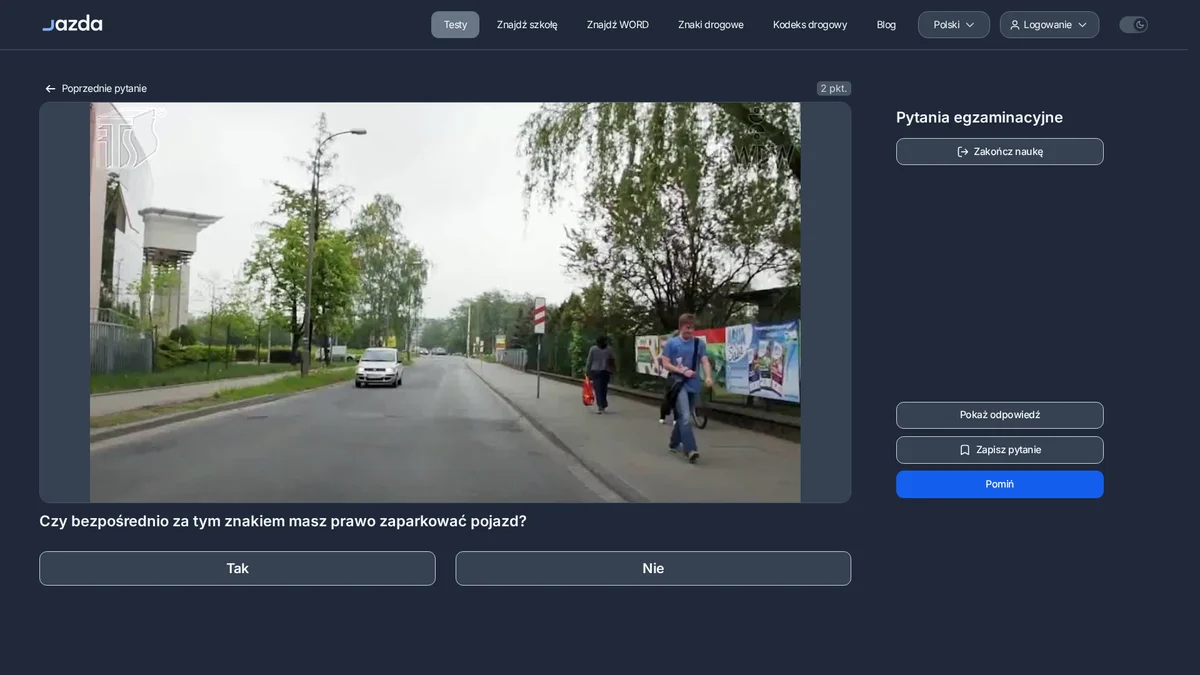This screenshot has height=675, width=1200.
Task: Expand the Logowanie dropdown menu
Action: 1049,25
